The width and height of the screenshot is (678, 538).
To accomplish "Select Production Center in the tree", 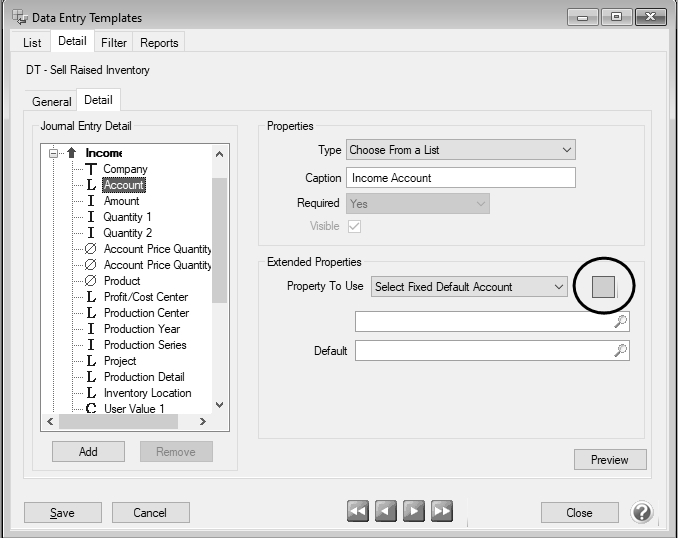I will click(x=146, y=313).
